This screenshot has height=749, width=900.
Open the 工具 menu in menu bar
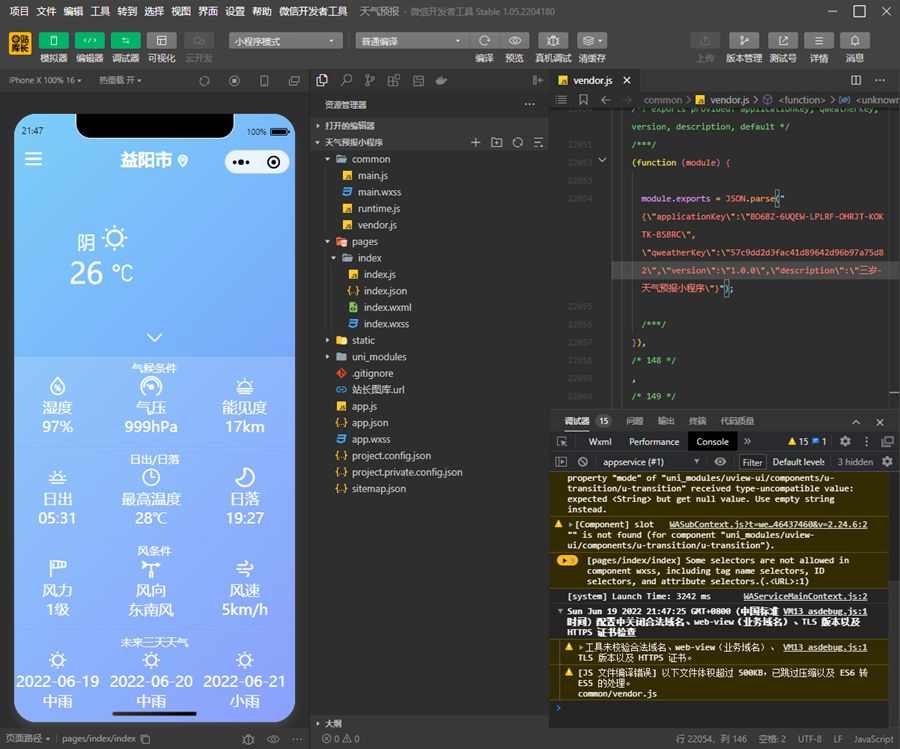[x=100, y=11]
